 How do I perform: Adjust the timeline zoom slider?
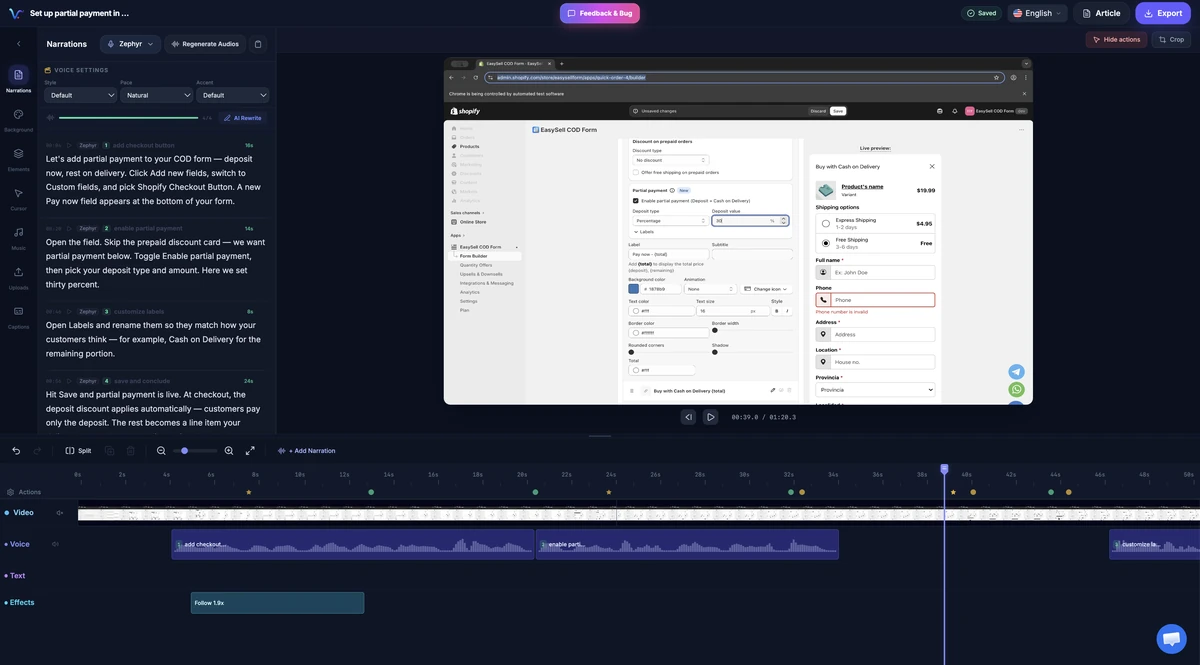pyautogui.click(x=195, y=451)
